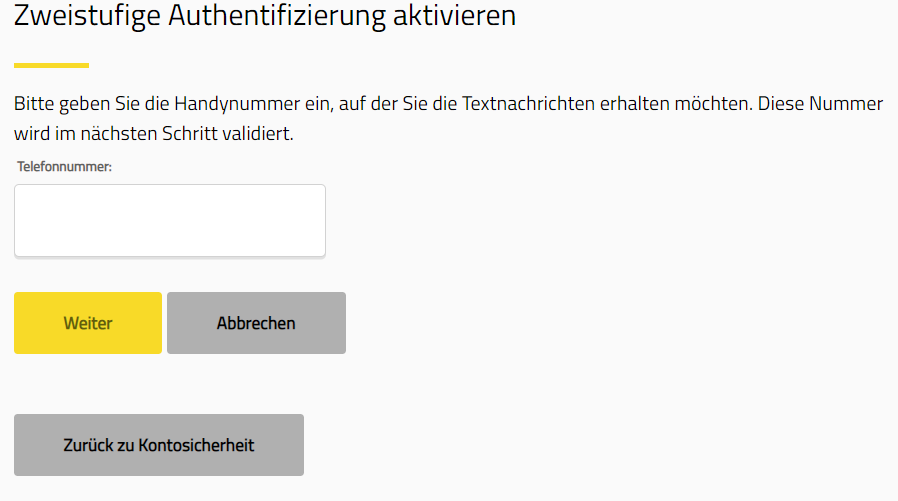
Task: Click the Telefonnummer input field
Action: (170, 220)
